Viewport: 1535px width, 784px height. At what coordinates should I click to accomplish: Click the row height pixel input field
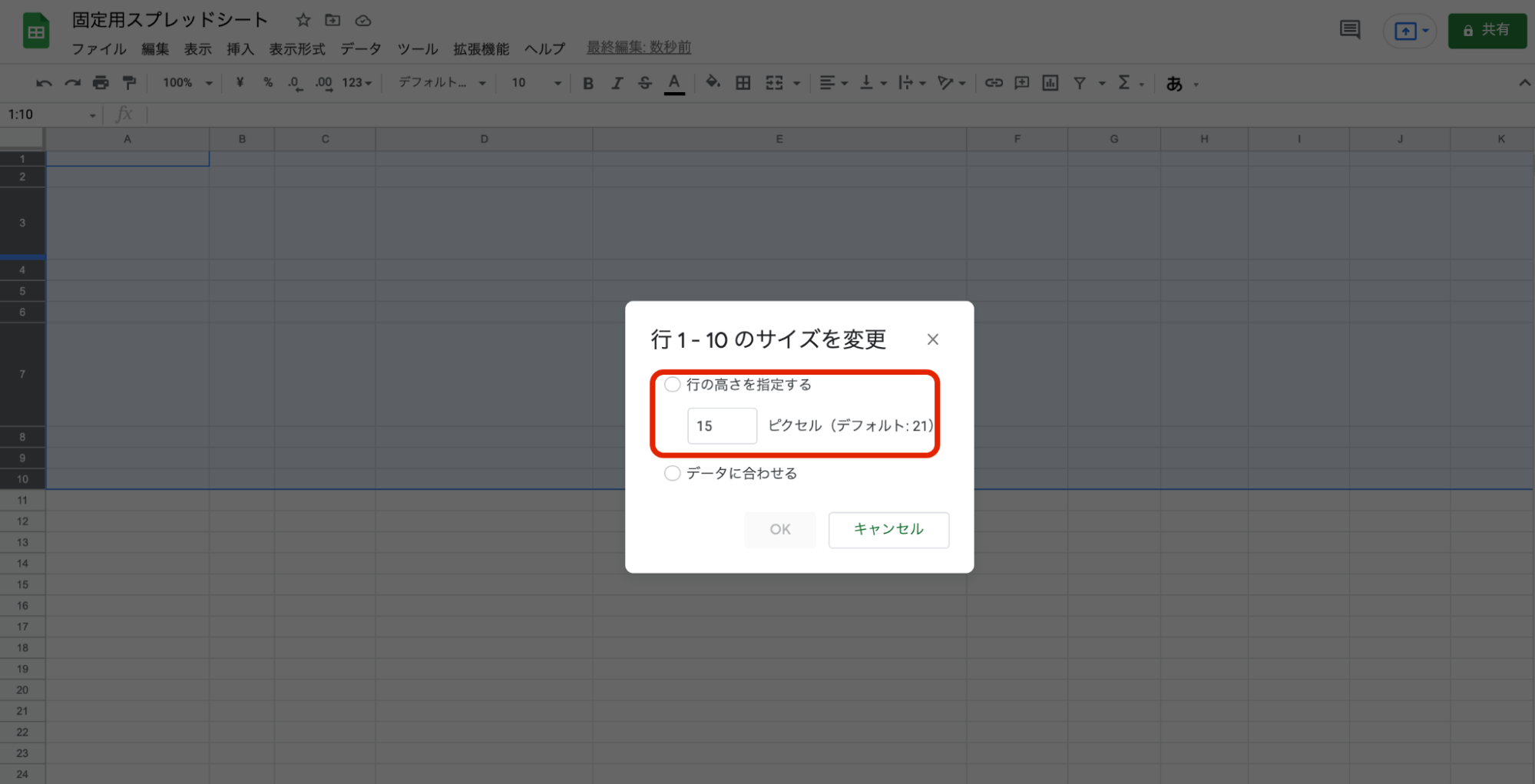click(722, 426)
